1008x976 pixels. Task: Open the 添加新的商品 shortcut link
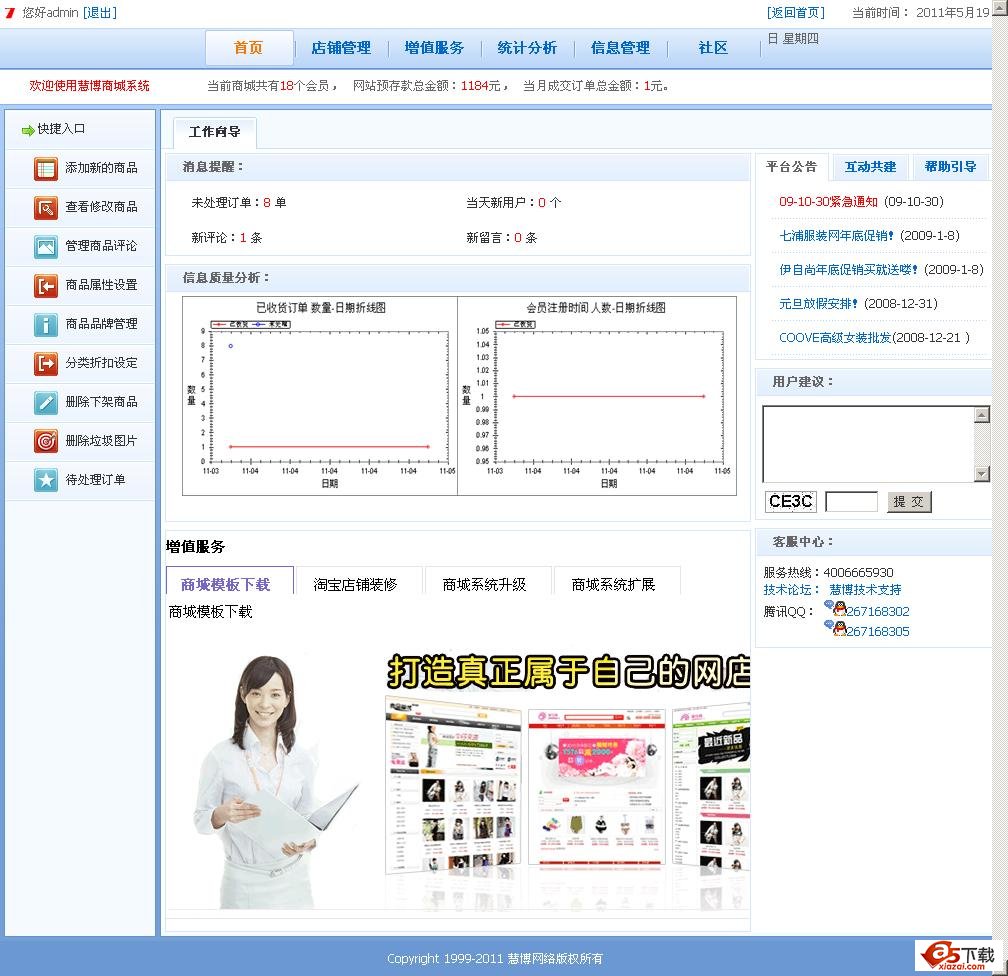tap(102, 168)
